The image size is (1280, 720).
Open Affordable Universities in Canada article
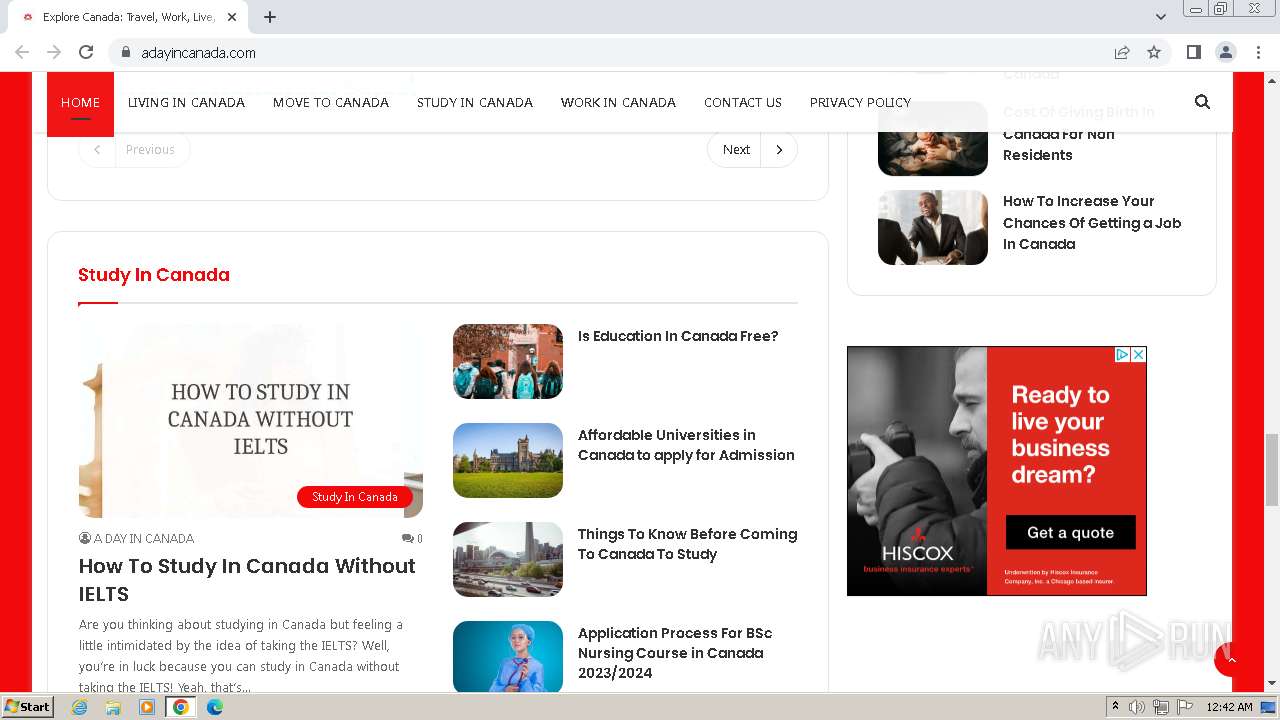[x=686, y=445]
